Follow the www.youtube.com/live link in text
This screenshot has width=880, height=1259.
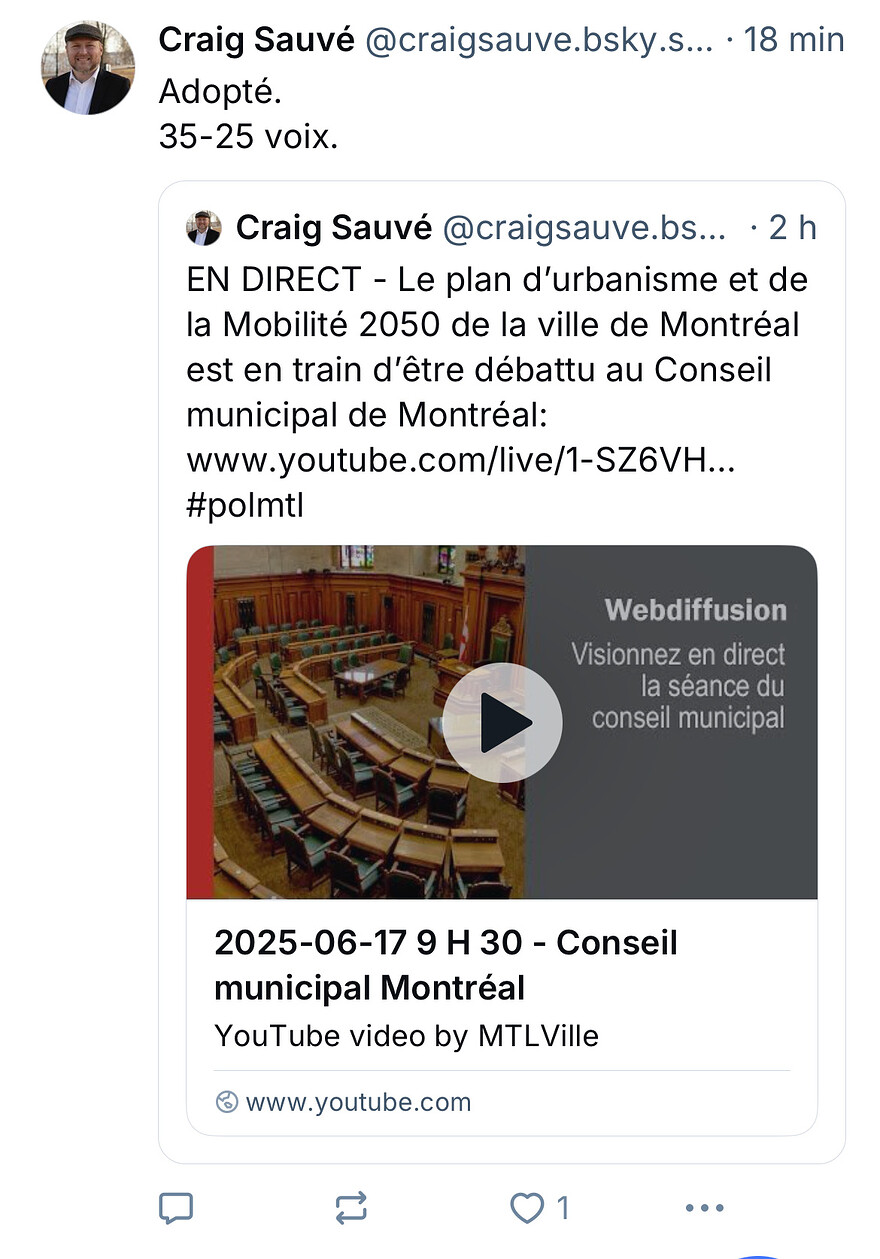tap(461, 460)
